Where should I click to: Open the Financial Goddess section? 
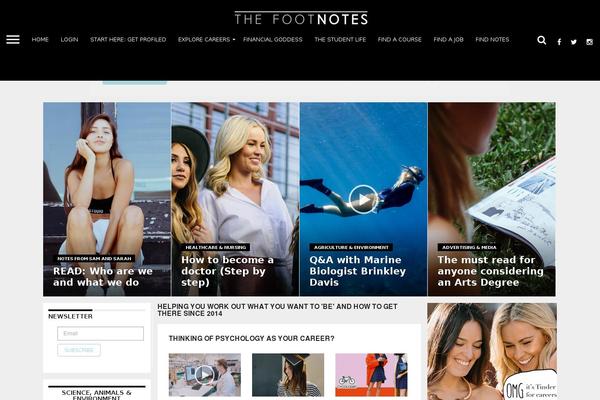point(273,39)
